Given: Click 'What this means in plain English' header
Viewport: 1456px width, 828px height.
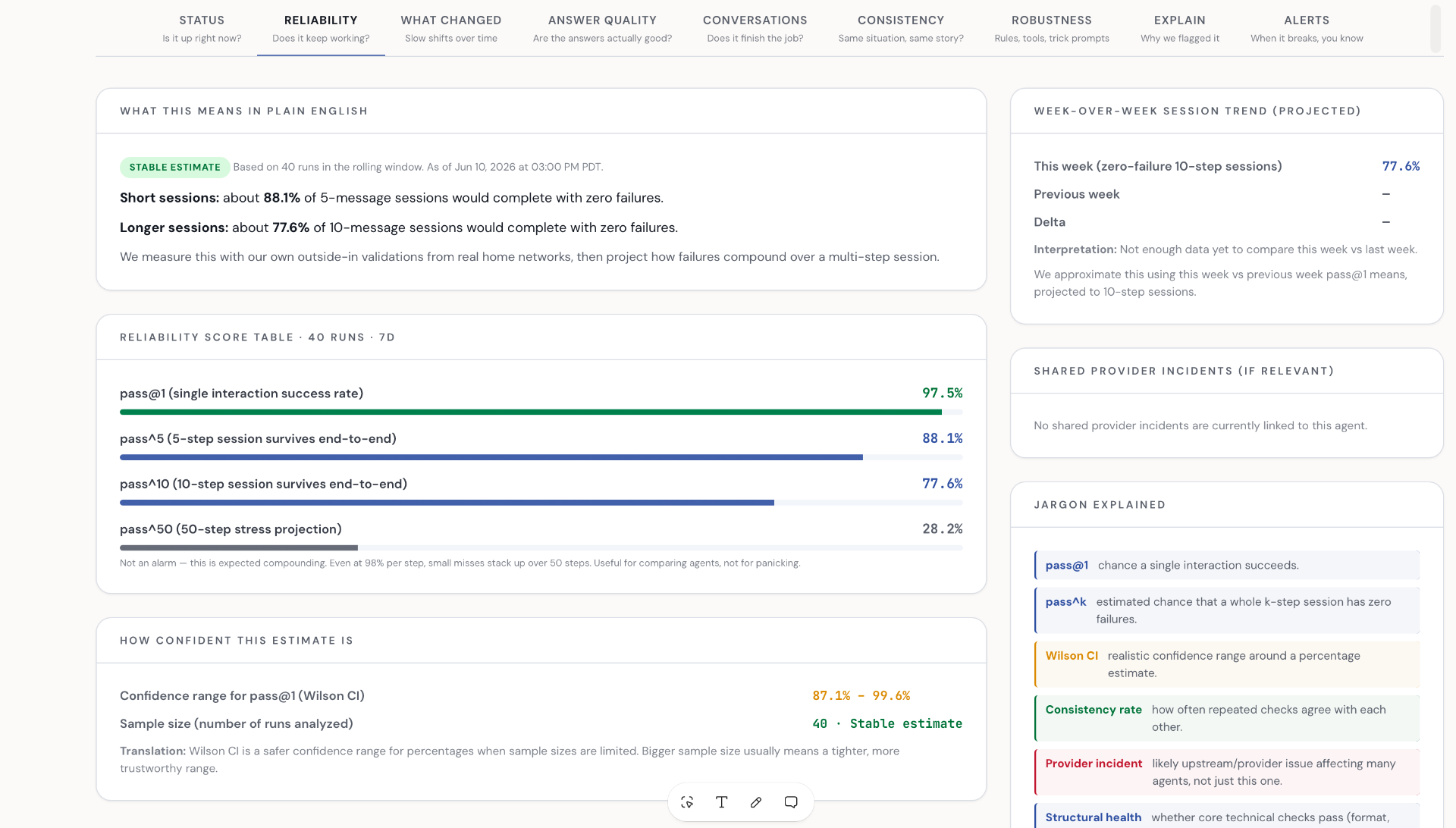Looking at the screenshot, I should pyautogui.click(x=243, y=111).
